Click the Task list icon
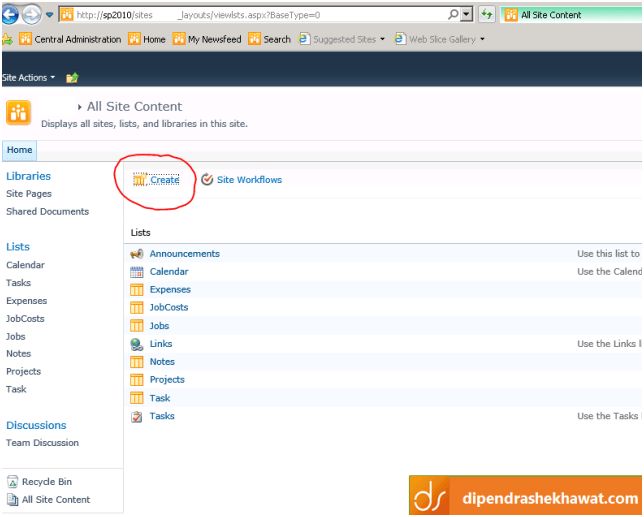Image resolution: width=644 pixels, height=517 pixels. click(137, 398)
